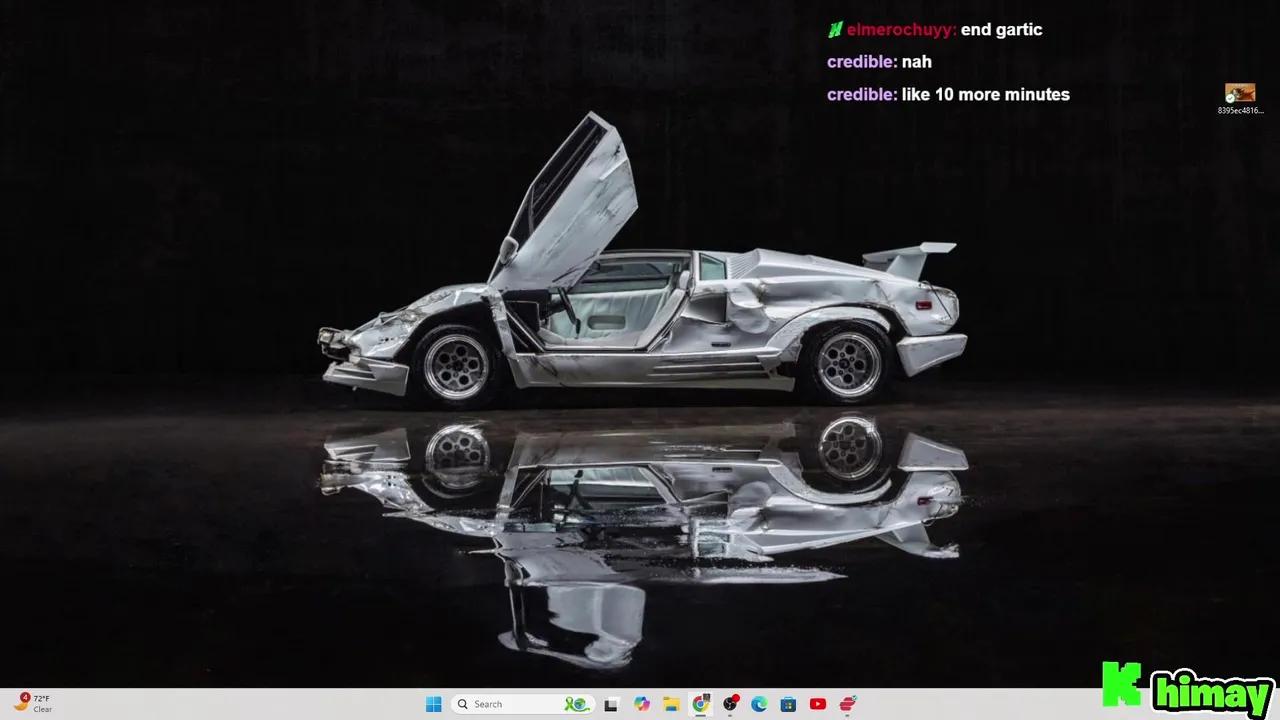Click credible's name beside "nah"

pyautogui.click(x=861, y=62)
